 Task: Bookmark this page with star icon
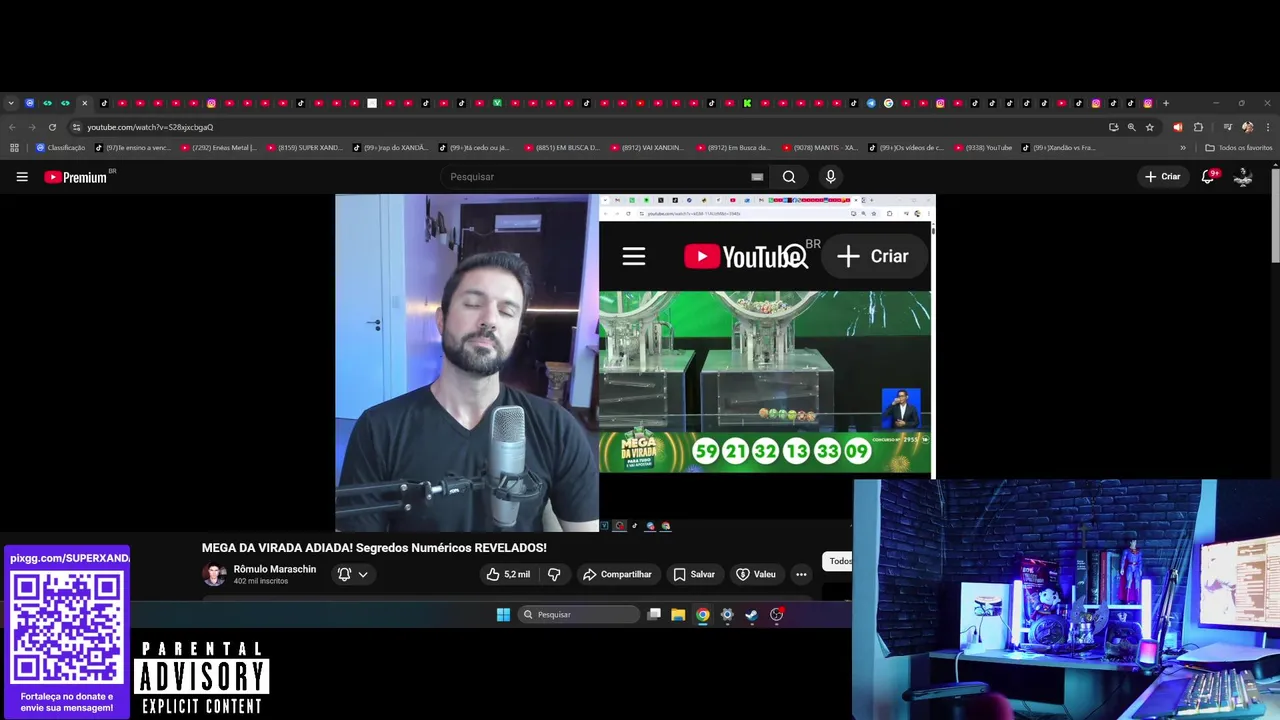[1150, 127]
